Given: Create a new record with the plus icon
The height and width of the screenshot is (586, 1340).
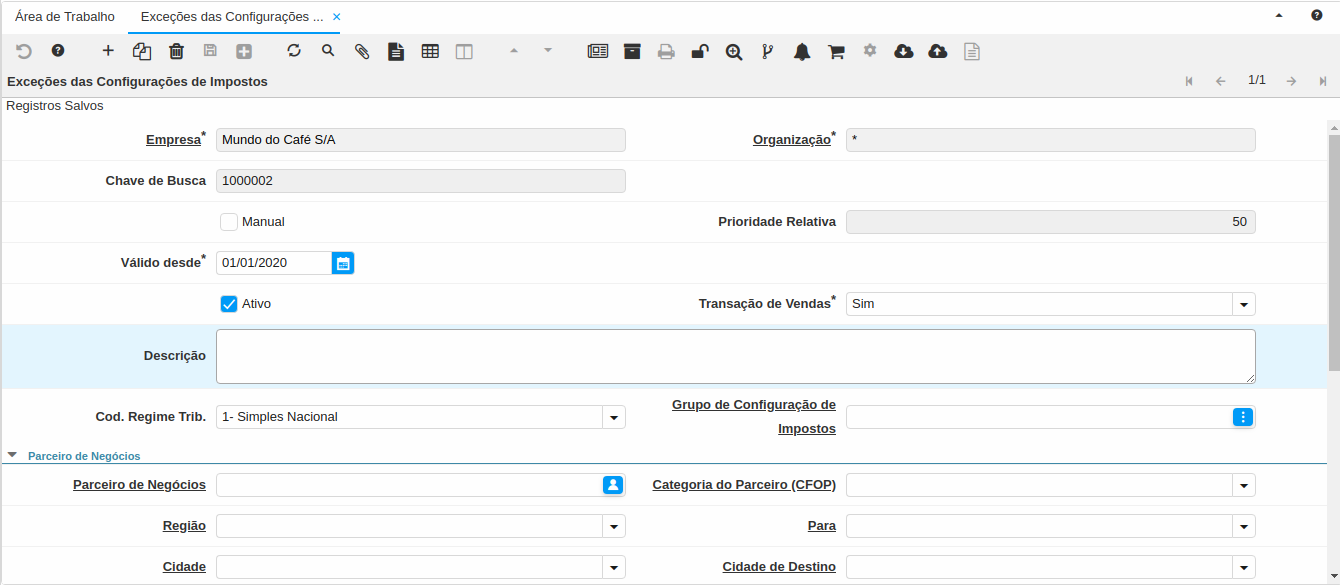Looking at the screenshot, I should (x=108, y=50).
